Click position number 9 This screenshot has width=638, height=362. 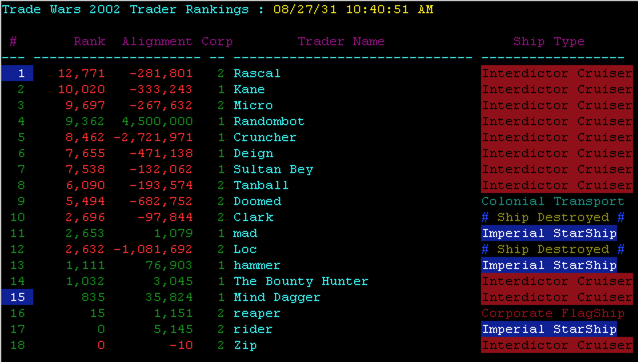(21, 201)
